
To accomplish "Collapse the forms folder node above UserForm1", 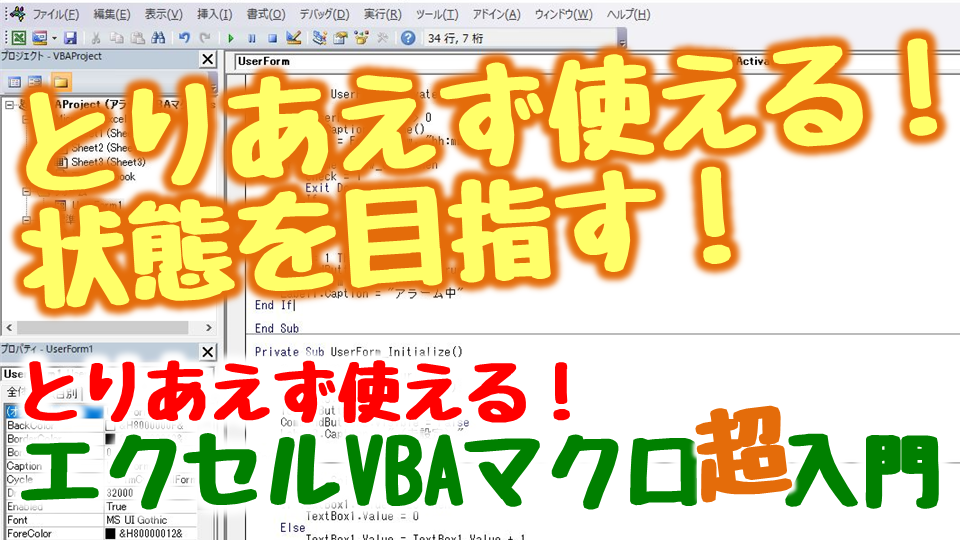I will (x=26, y=192).
